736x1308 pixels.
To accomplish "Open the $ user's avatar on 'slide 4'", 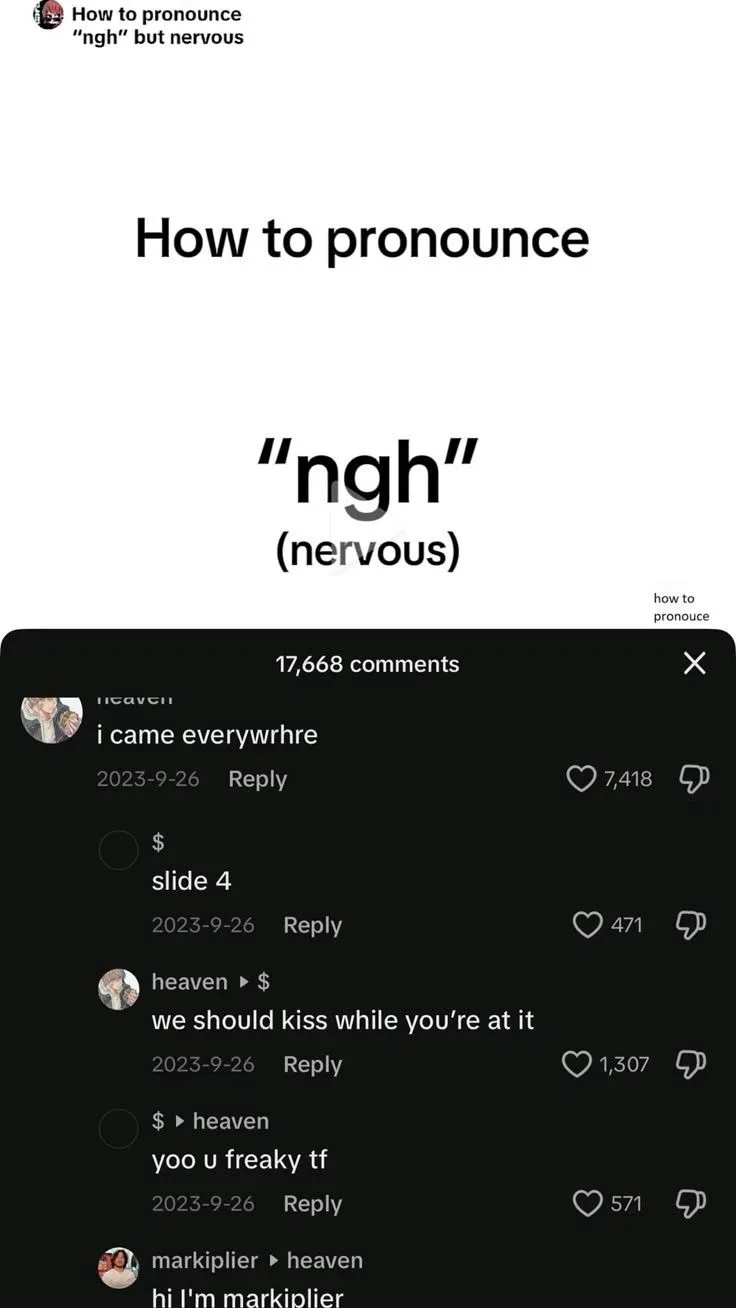I will tap(118, 850).
